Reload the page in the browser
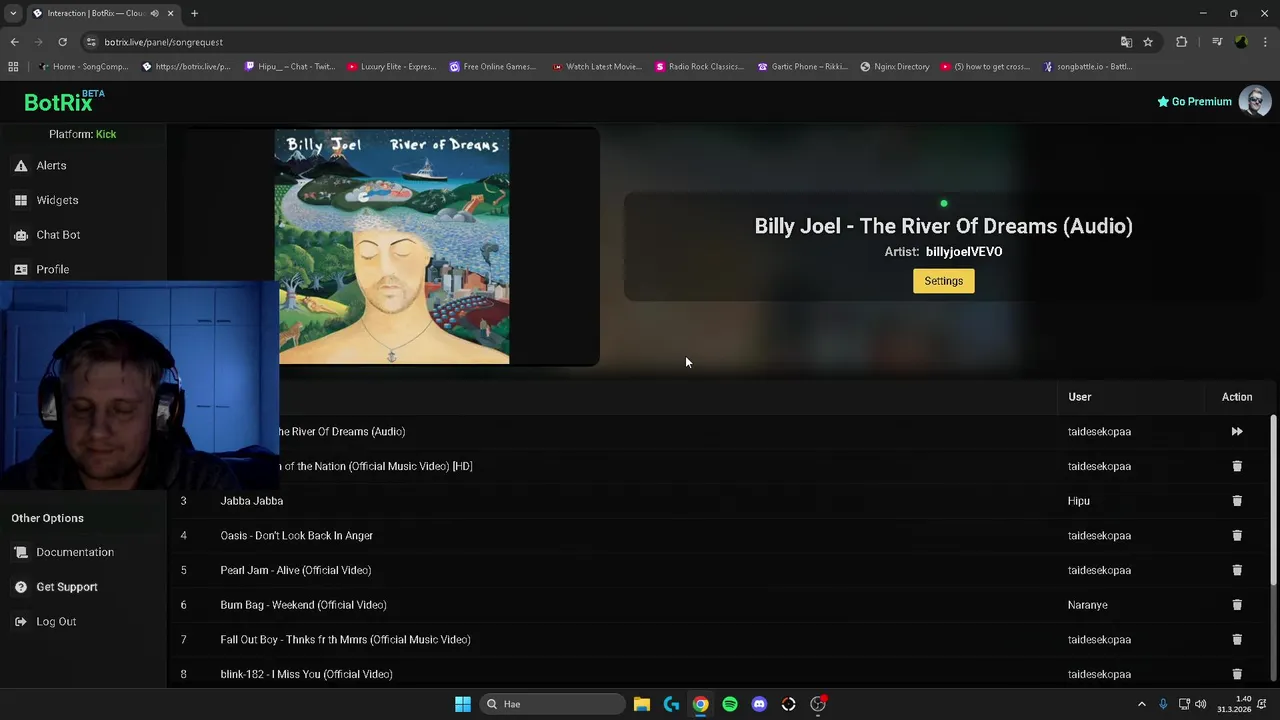Screen dimensions: 1280x720 coord(62,42)
